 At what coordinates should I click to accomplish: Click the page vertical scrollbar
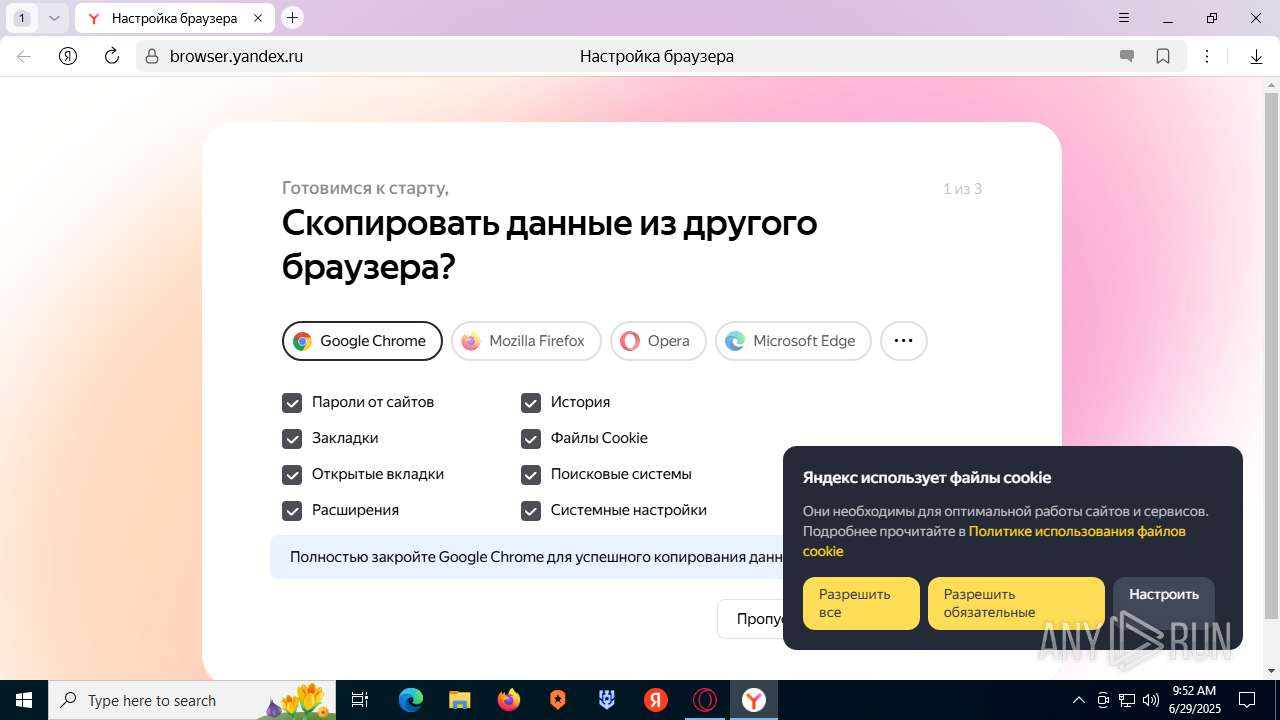coord(1271,355)
